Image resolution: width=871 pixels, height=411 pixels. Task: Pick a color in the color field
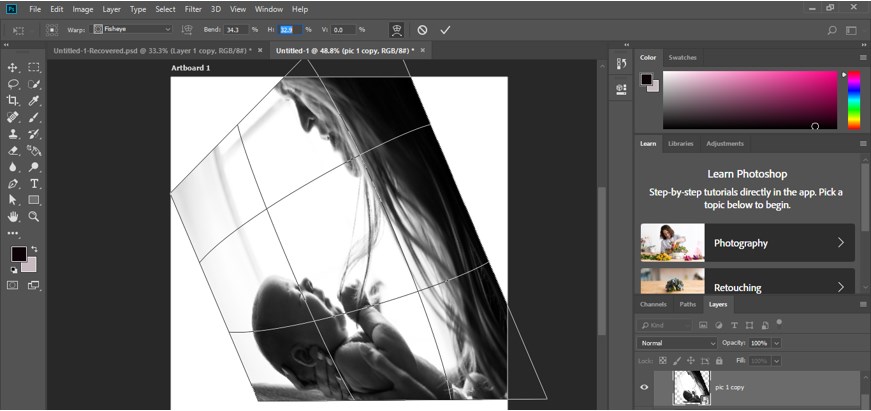pos(750,100)
